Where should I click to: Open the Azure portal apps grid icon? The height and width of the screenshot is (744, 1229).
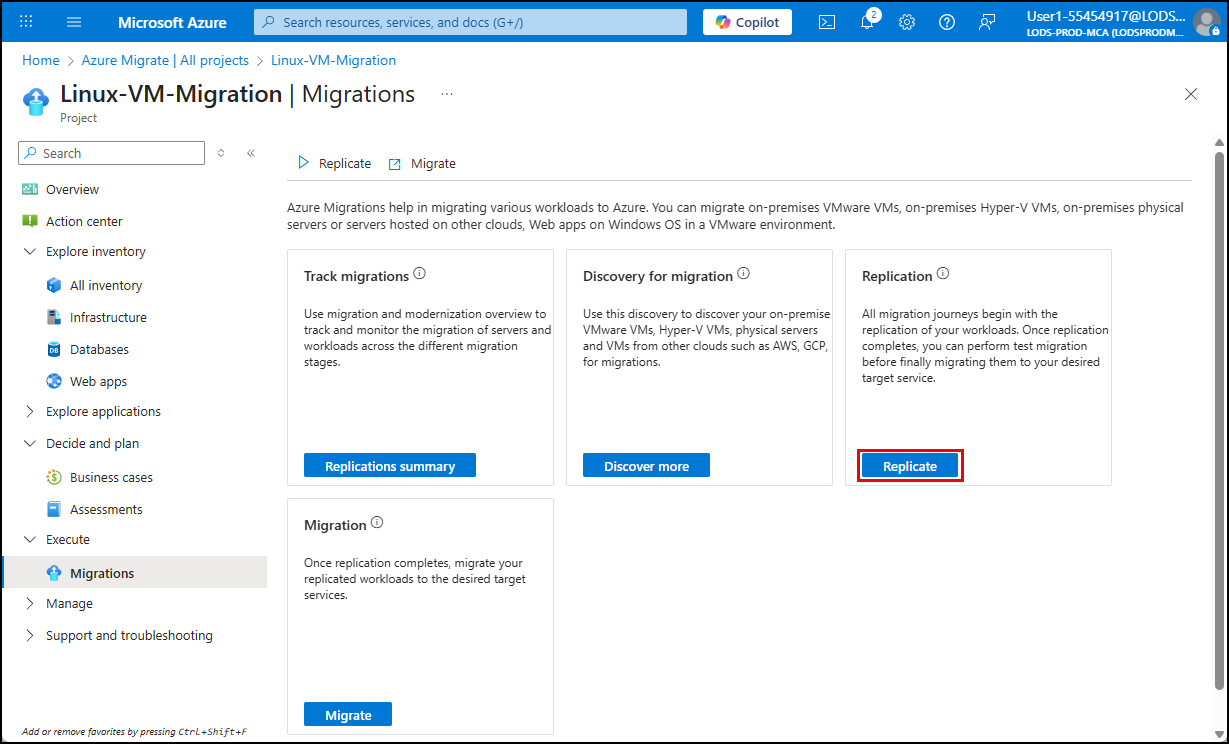[27, 22]
